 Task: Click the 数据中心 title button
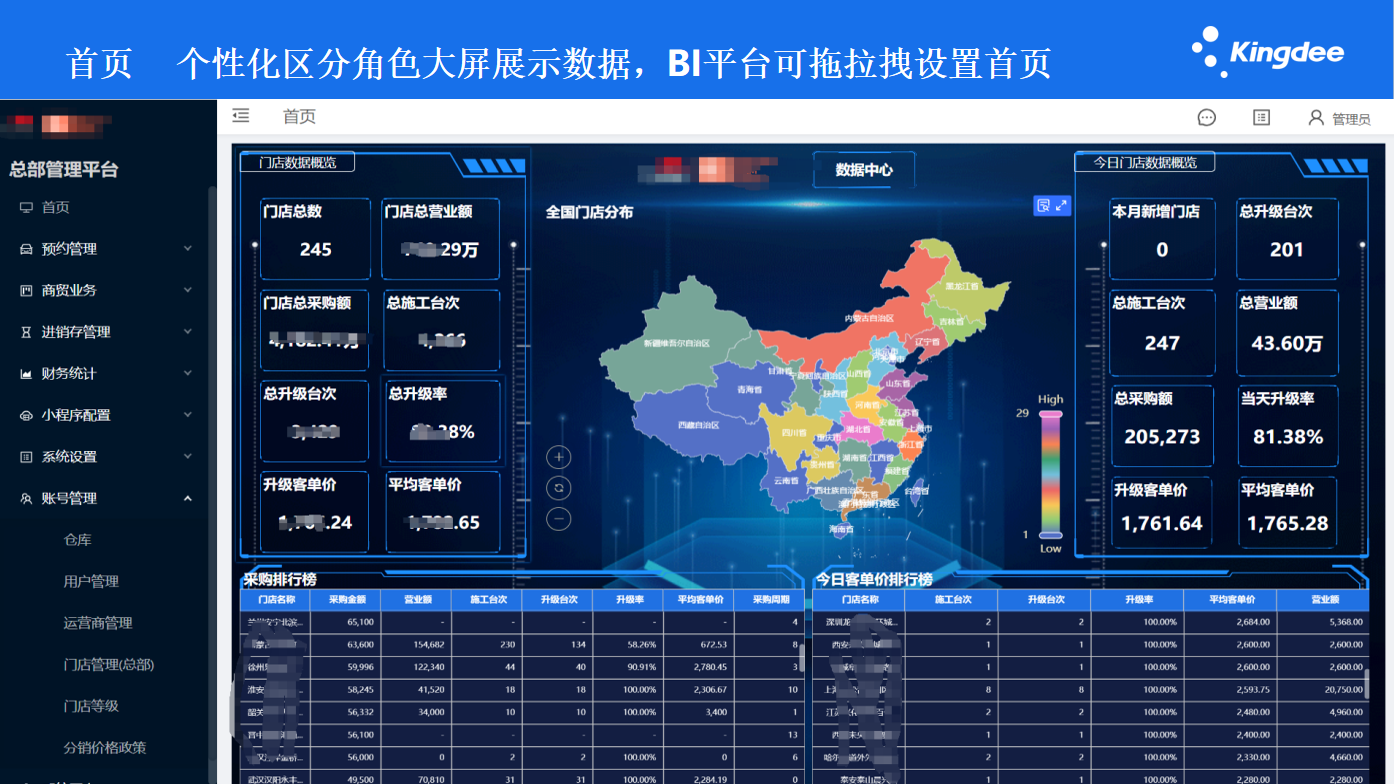coord(864,170)
